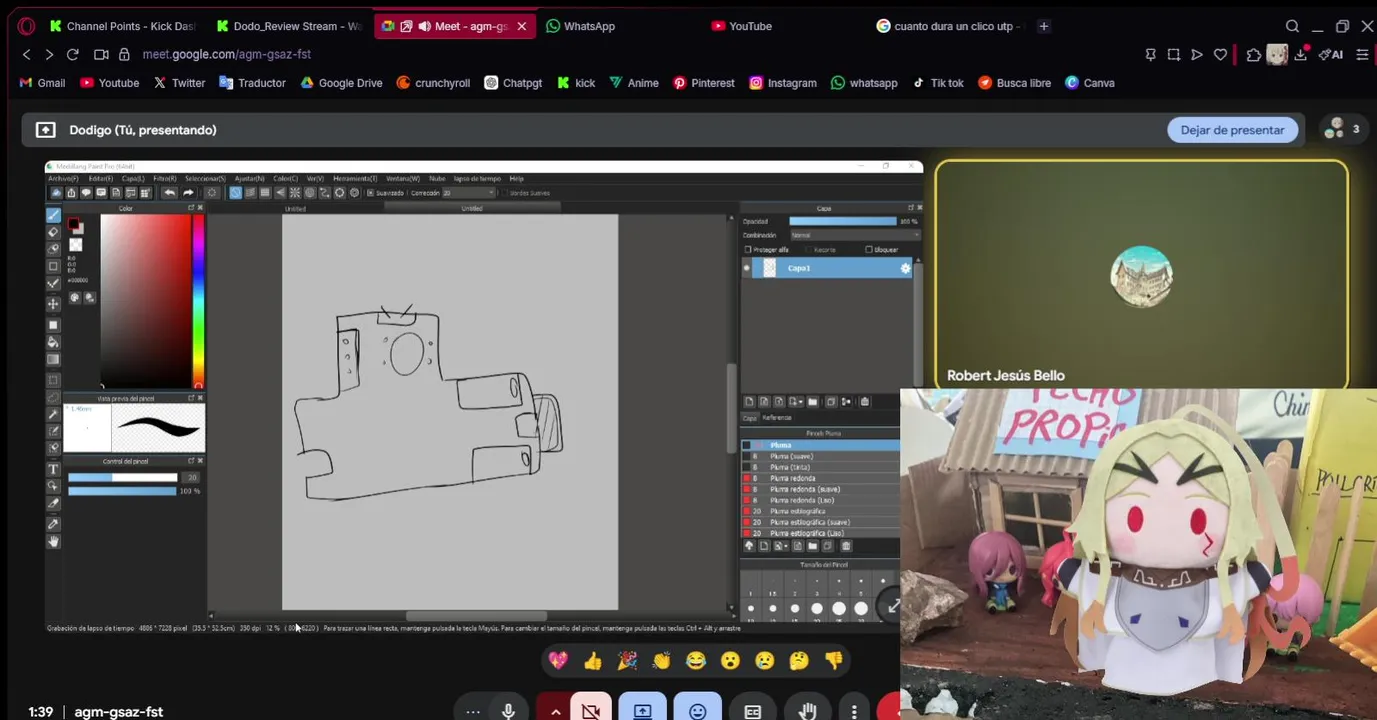
Task: Select the Hand pan tool in MediBang
Action: (x=53, y=541)
